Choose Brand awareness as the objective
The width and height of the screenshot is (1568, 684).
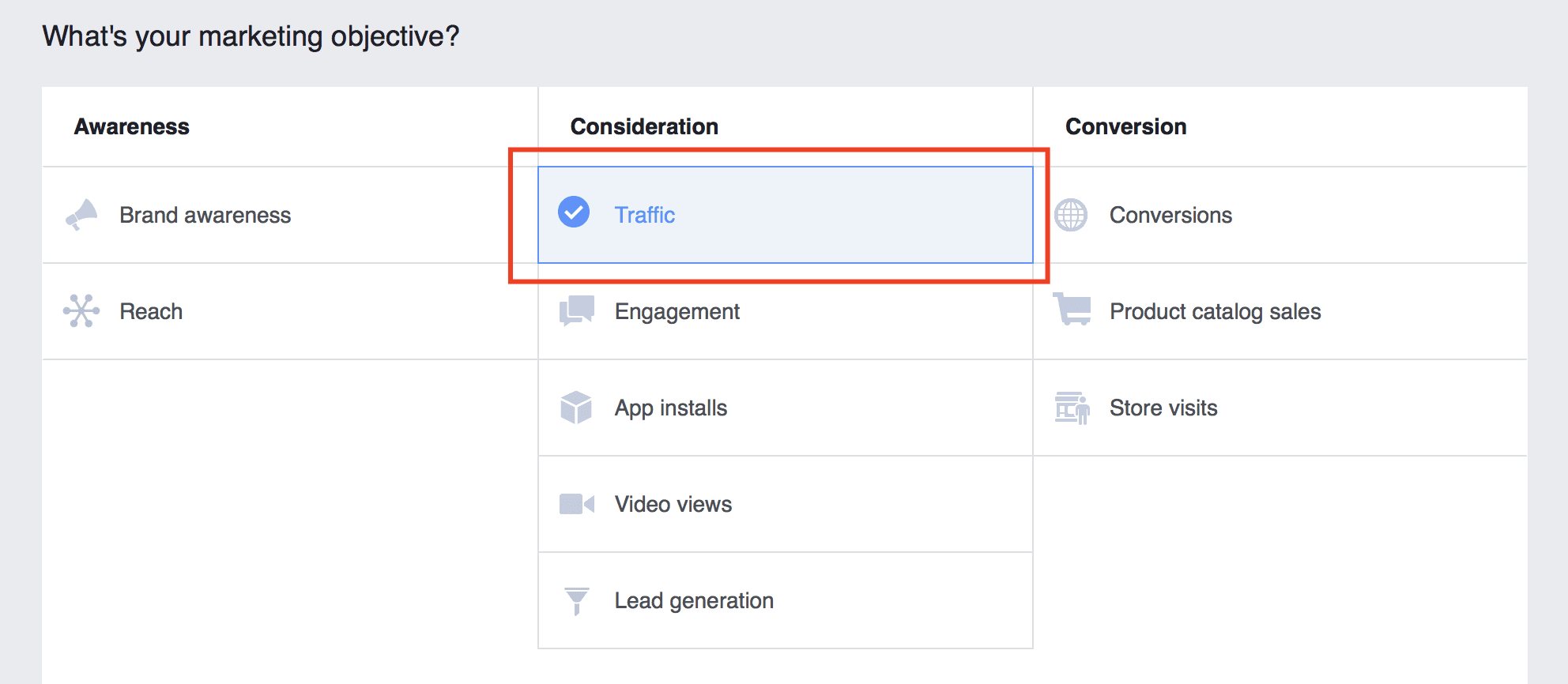(205, 215)
